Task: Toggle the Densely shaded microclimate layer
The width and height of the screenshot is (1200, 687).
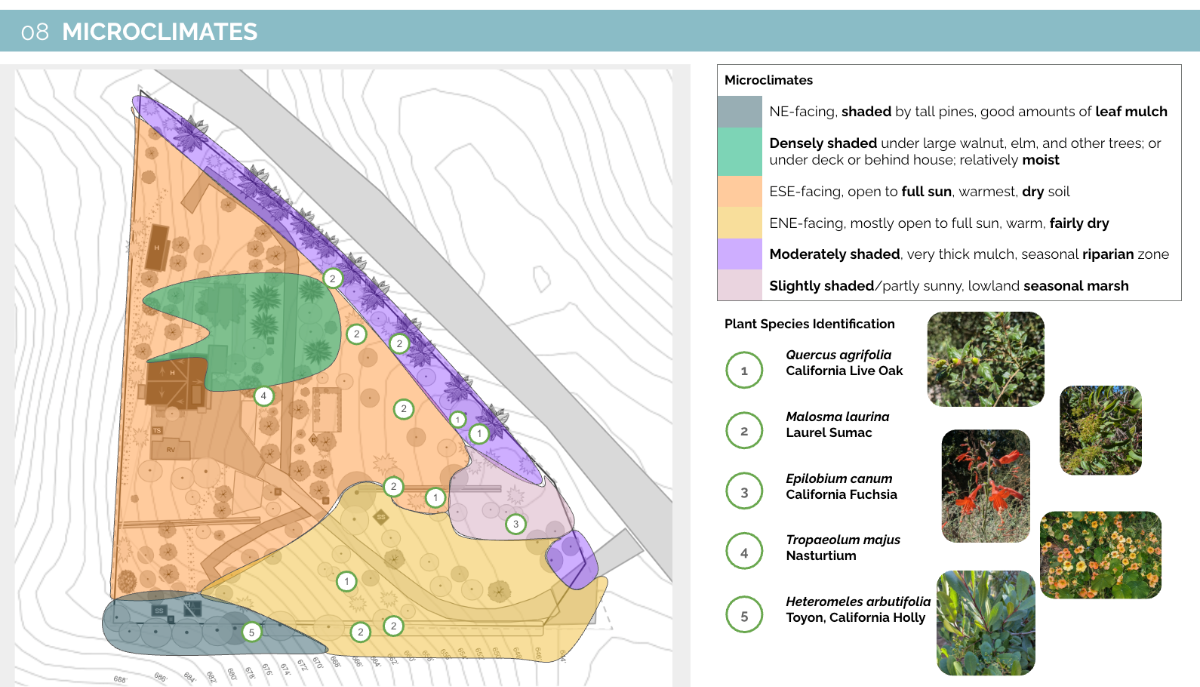Action: [x=740, y=149]
